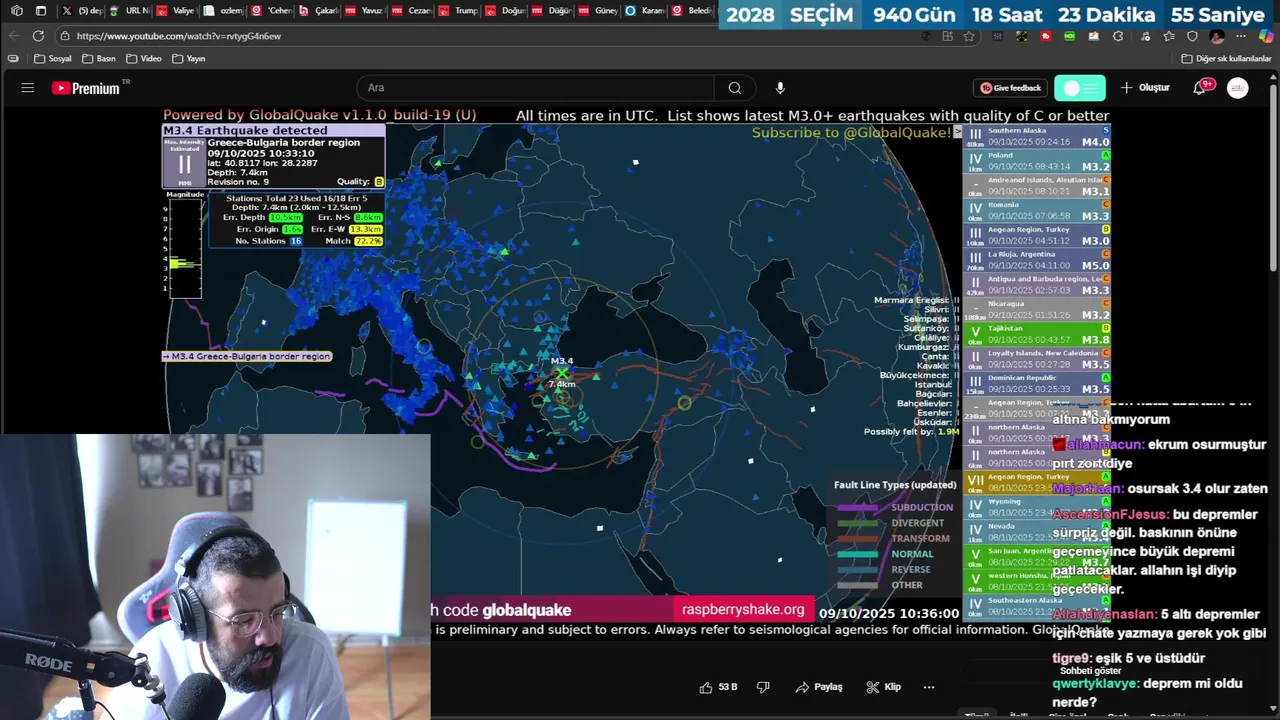Open browser settings and more ellipsis
Screen dimensions: 1280x720
click(1241, 36)
